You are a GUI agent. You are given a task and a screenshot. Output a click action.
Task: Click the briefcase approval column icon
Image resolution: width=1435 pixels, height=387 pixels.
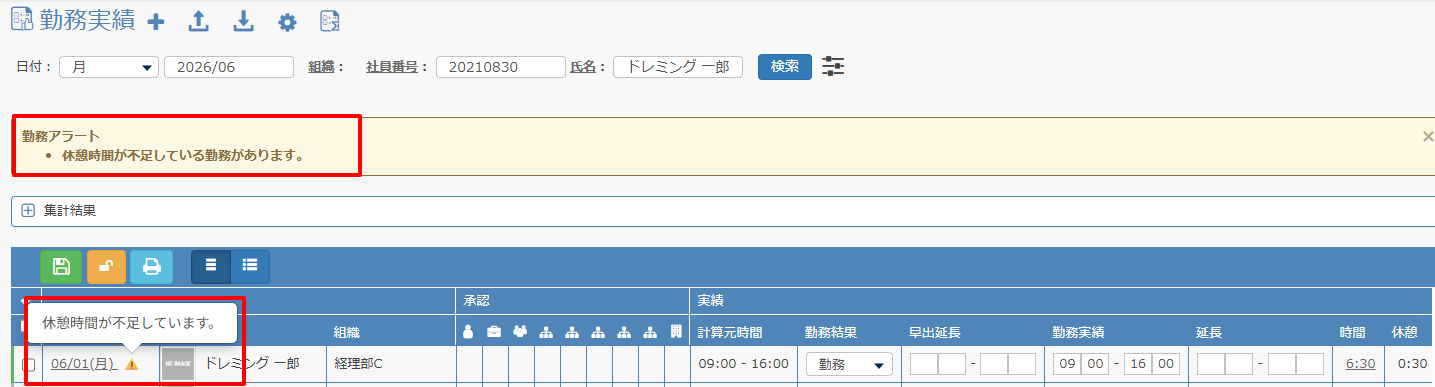click(x=494, y=332)
